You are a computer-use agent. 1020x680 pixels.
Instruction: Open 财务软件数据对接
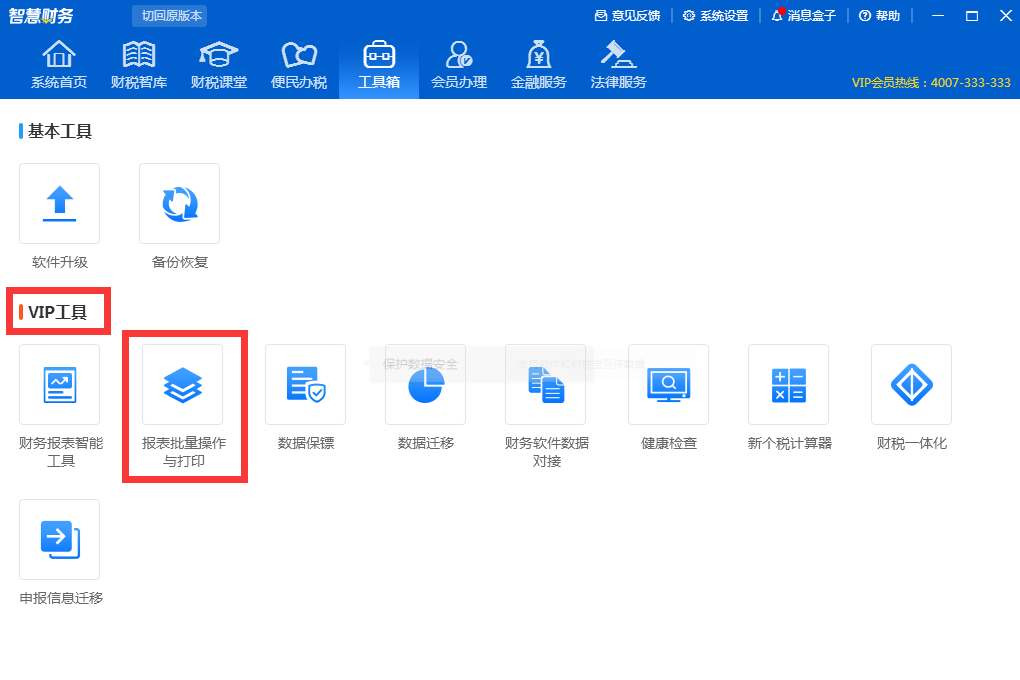(x=546, y=384)
